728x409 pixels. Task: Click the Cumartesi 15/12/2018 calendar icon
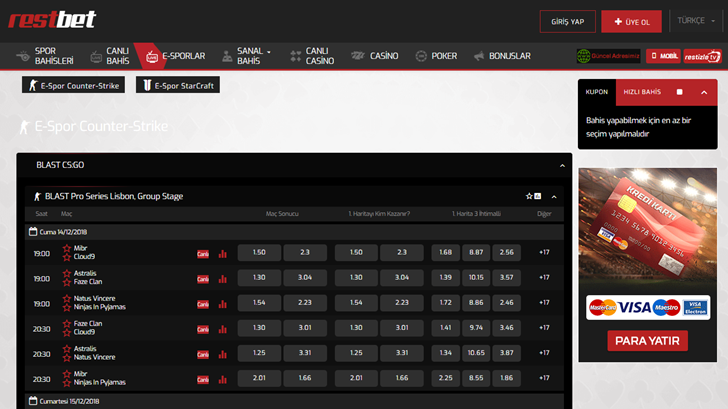pos(33,400)
